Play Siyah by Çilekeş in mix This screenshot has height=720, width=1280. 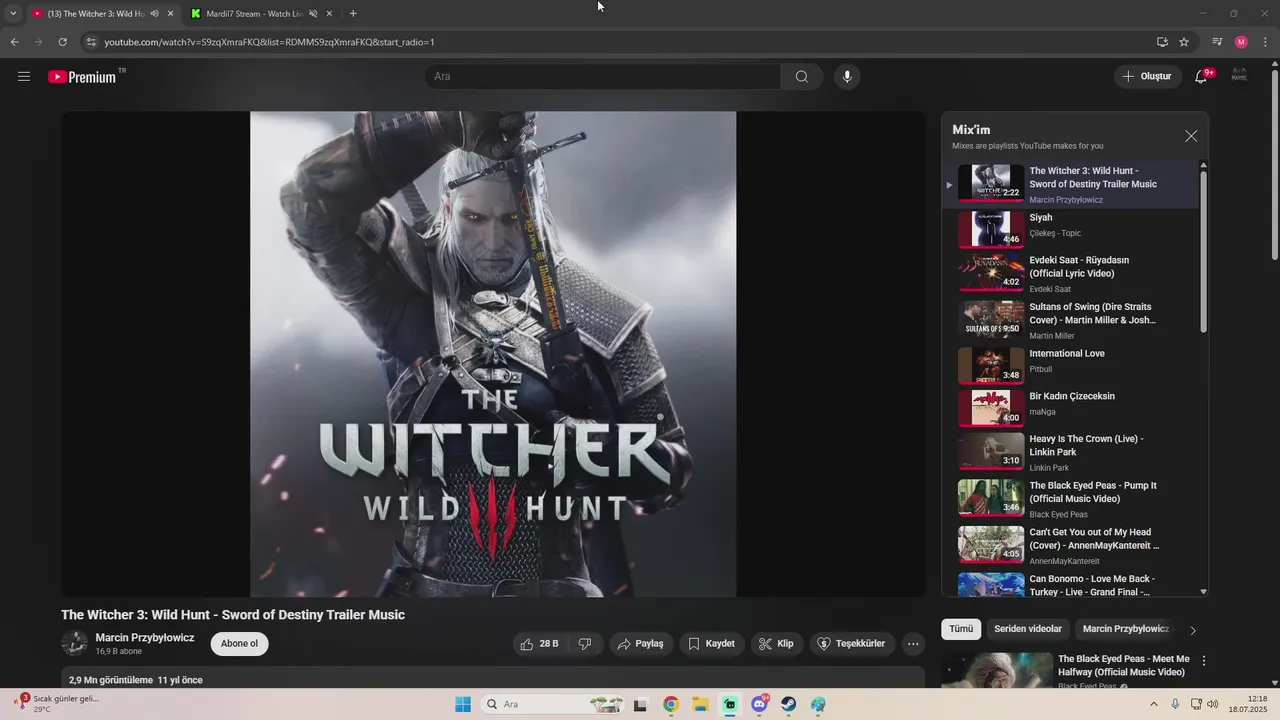tap(1070, 229)
